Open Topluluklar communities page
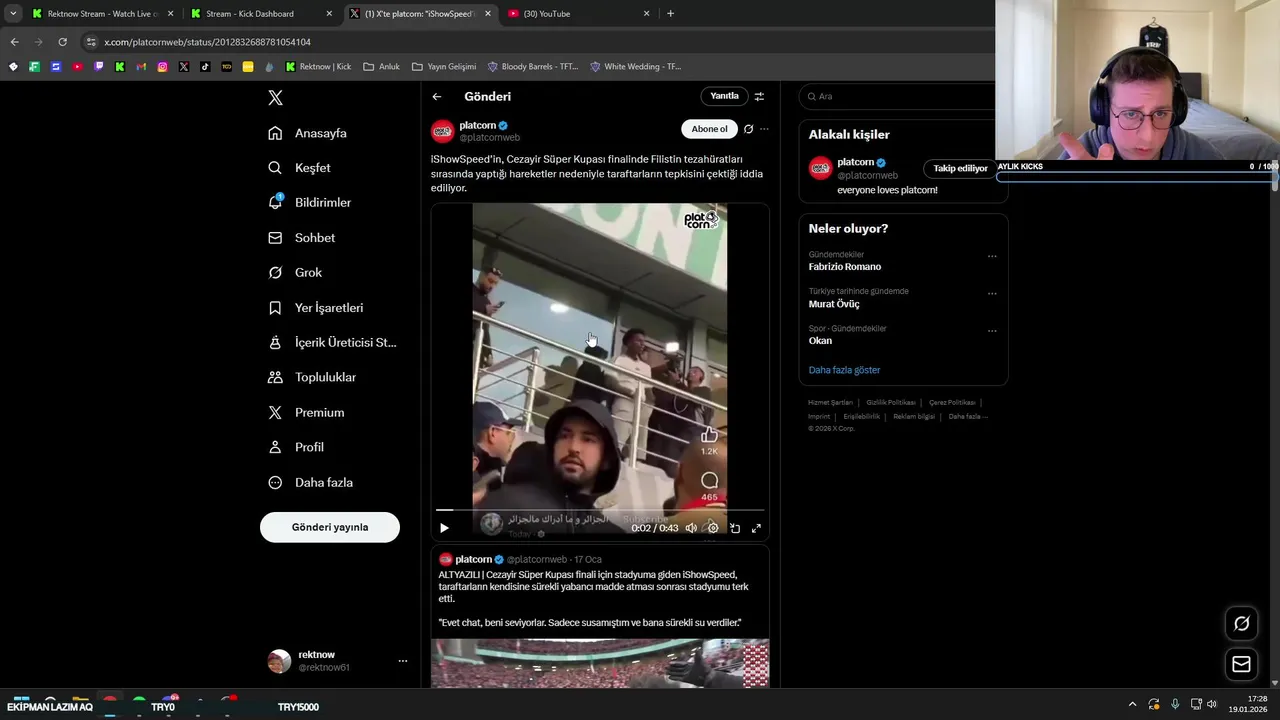Screen dimensions: 1280x720 click(x=313, y=377)
